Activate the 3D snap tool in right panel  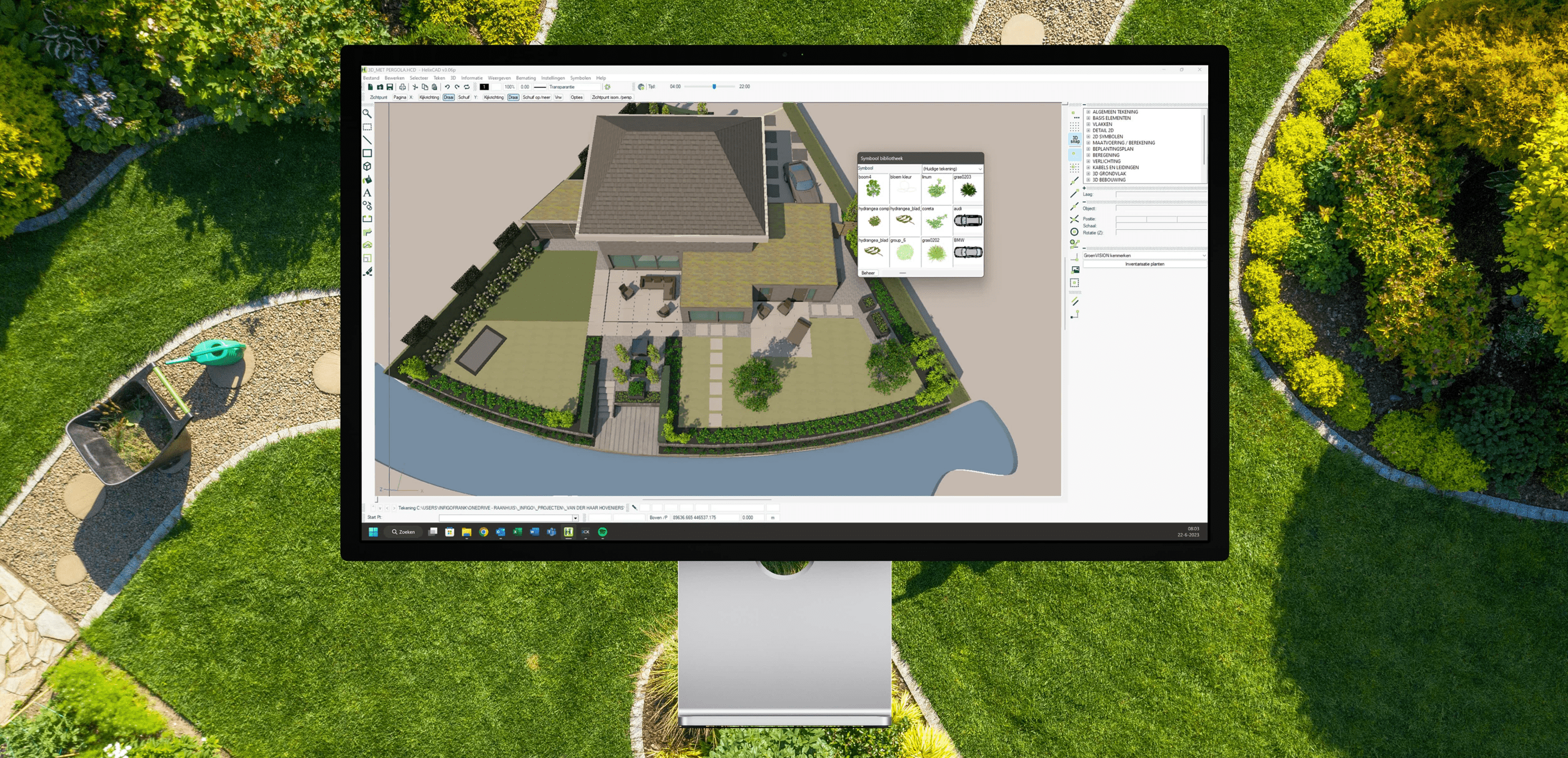[1074, 141]
